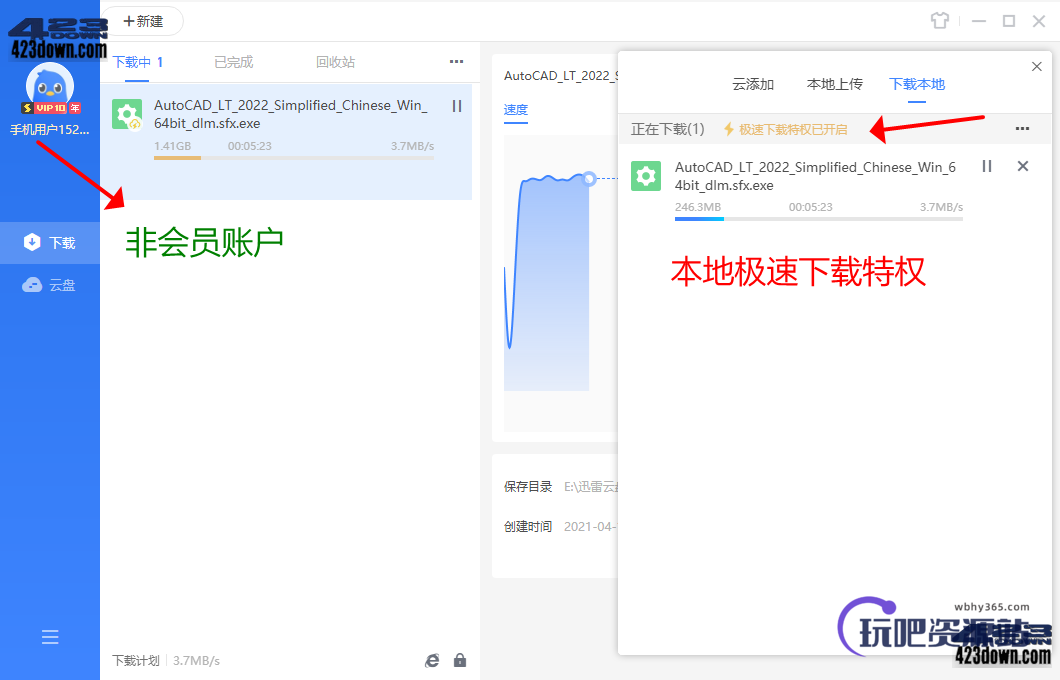
Task: Click the 下载计划 status entry
Action: click(x=136, y=660)
